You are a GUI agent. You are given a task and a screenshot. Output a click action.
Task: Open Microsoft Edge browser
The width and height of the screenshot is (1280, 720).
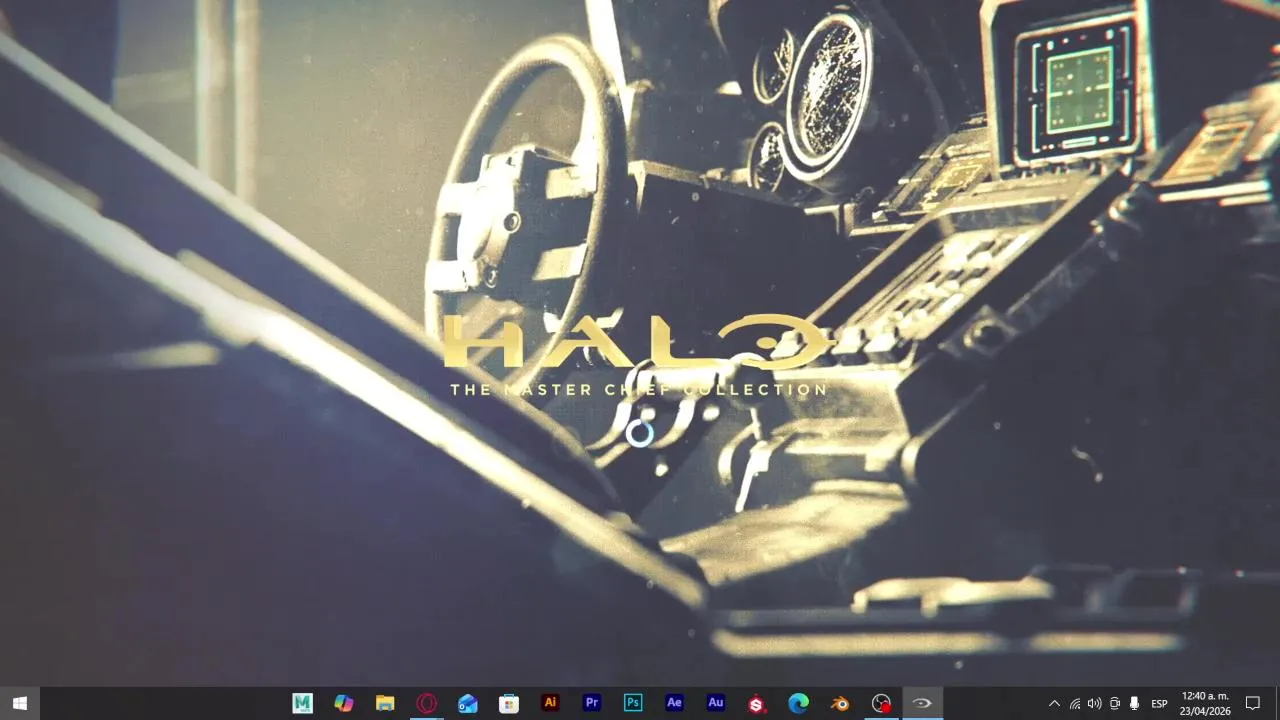(798, 703)
